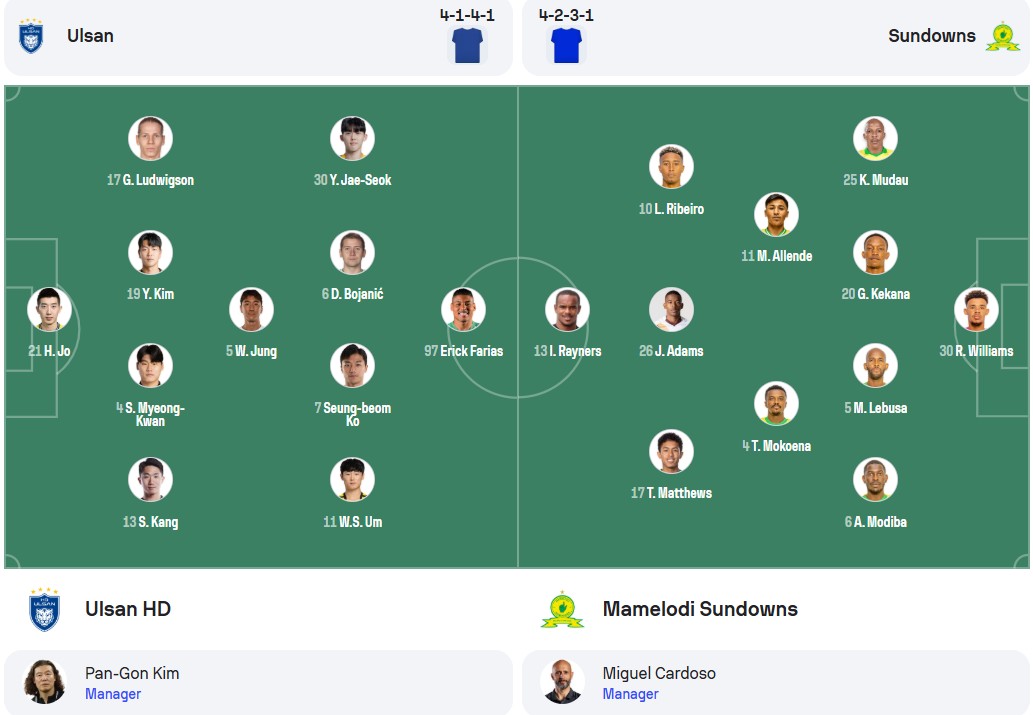
Task: Open the Ulsan HD team link
Action: pos(128,609)
